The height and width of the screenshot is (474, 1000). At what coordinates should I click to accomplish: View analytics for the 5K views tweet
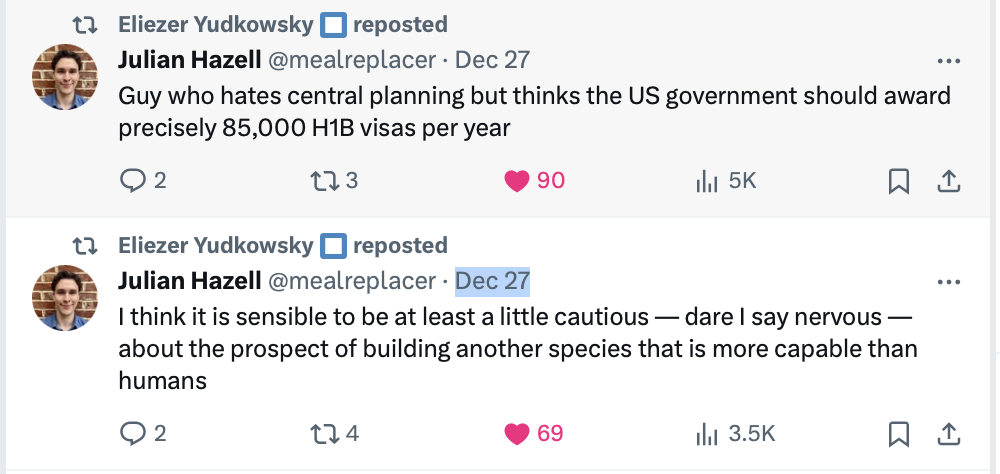[x=726, y=182]
